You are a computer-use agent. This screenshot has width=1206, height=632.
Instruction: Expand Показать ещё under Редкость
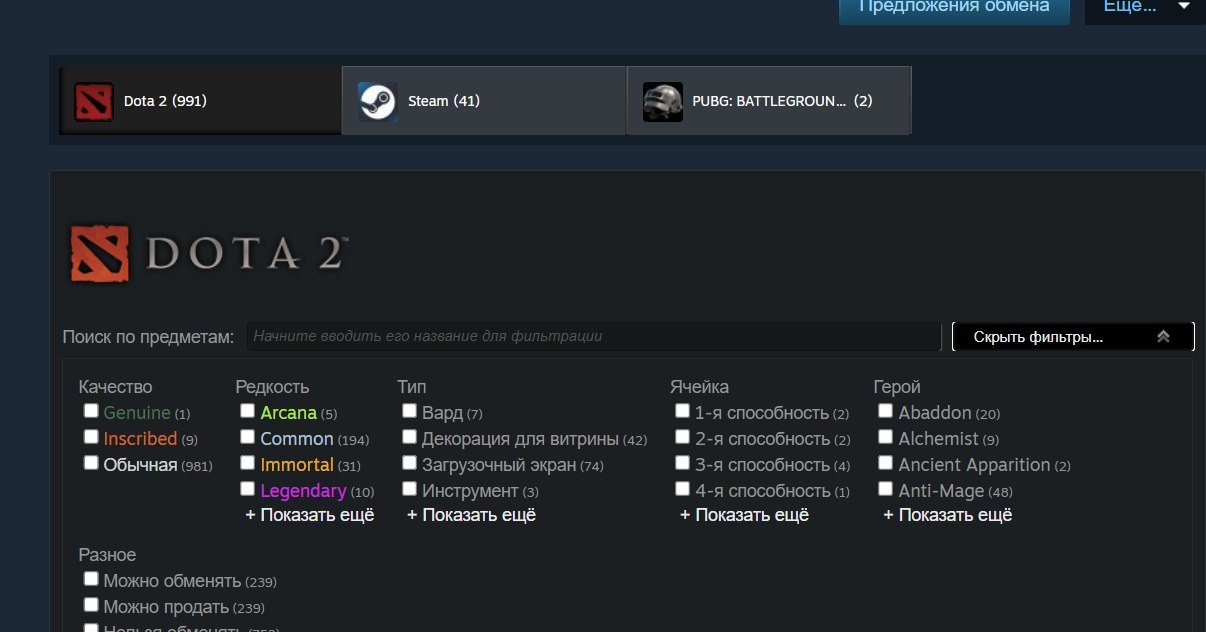310,515
